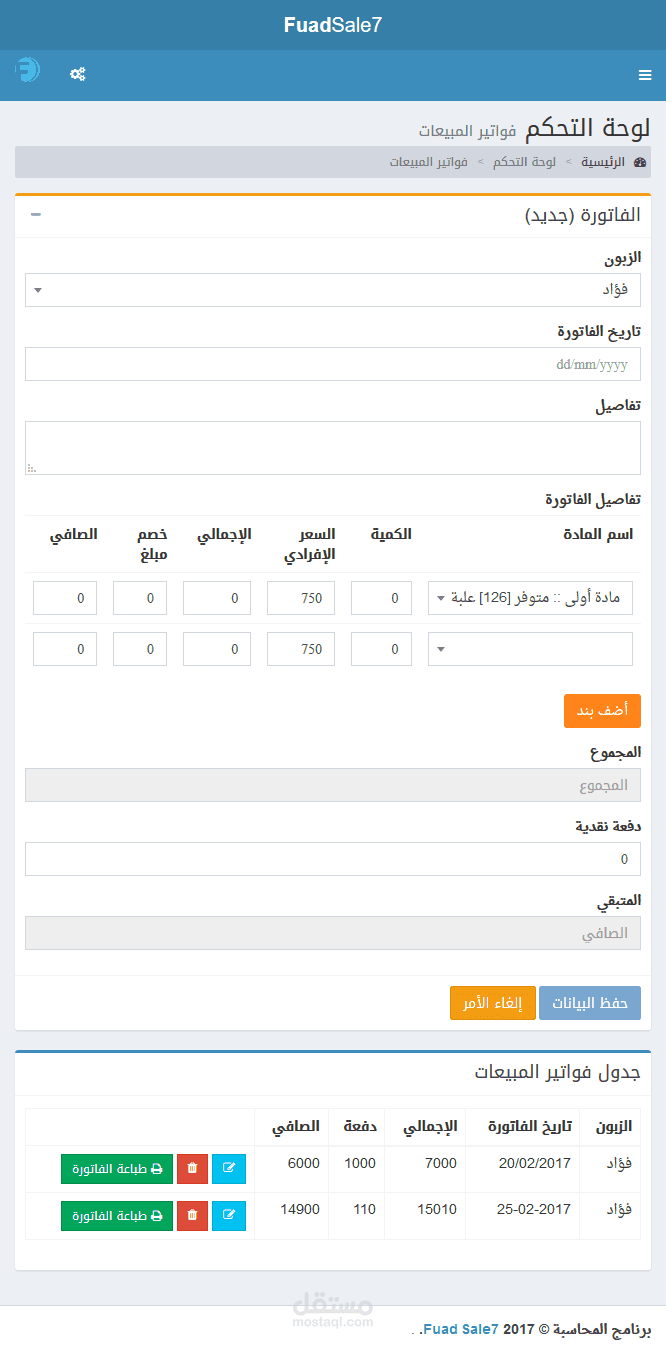
Task: Open لوحة التحكم breadcrumb link
Action: pos(524,162)
